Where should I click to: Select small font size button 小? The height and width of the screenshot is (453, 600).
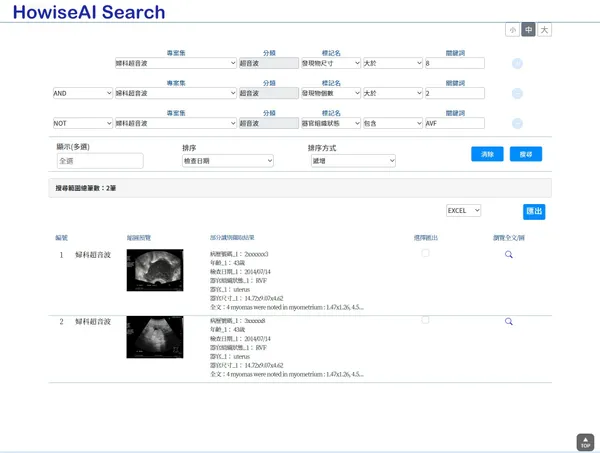pos(512,30)
